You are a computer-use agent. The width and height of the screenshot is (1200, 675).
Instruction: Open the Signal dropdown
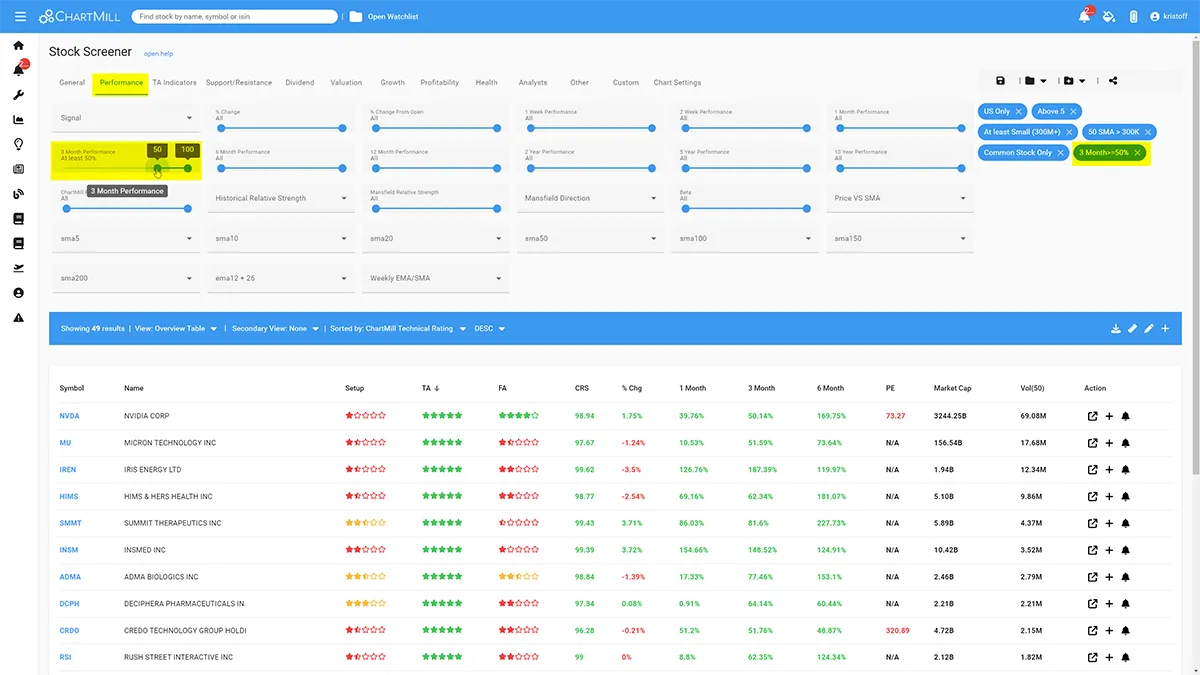coord(126,118)
